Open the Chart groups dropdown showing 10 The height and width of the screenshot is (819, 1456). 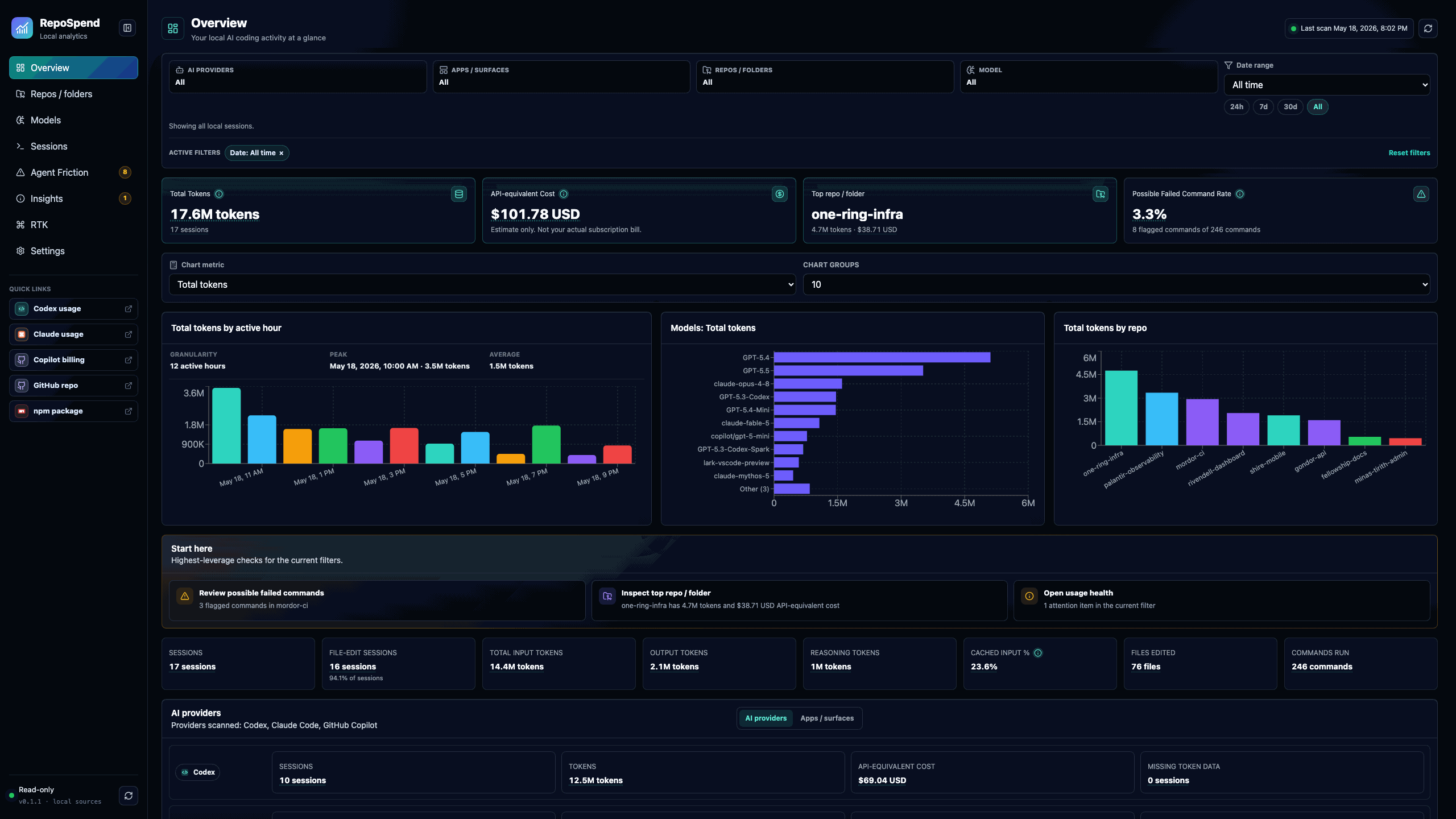click(1116, 284)
